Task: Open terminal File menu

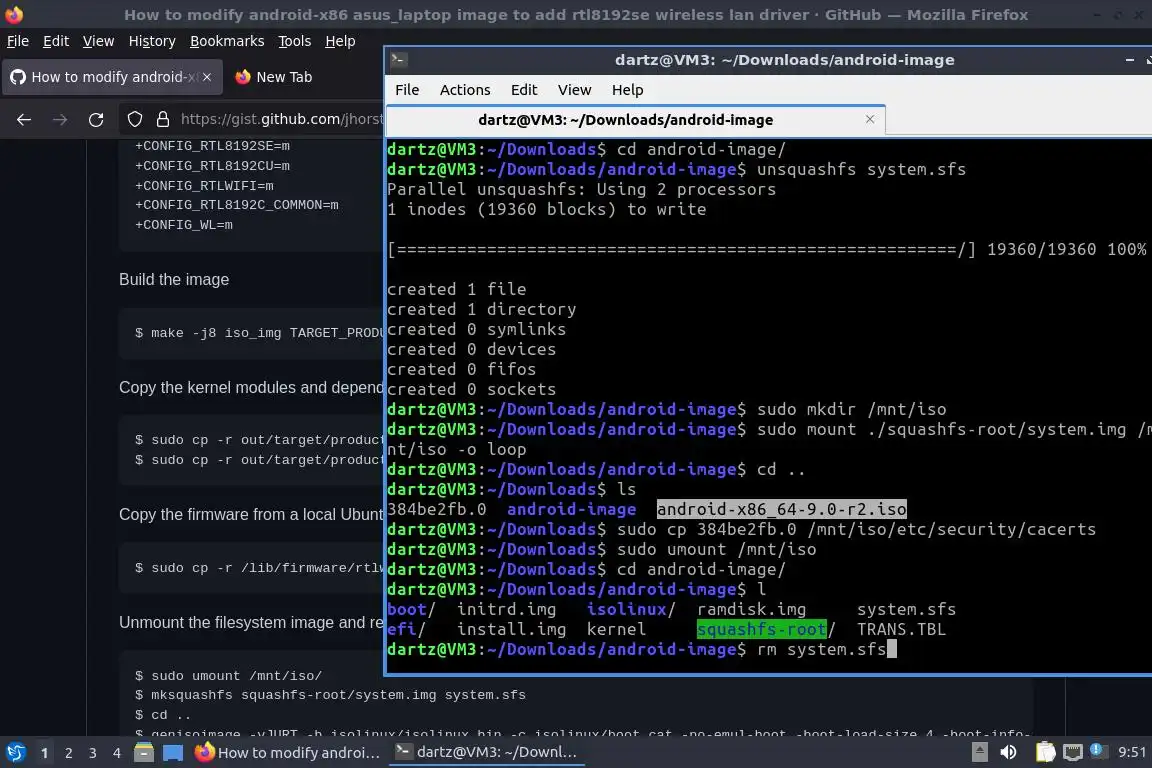Action: pos(407,90)
